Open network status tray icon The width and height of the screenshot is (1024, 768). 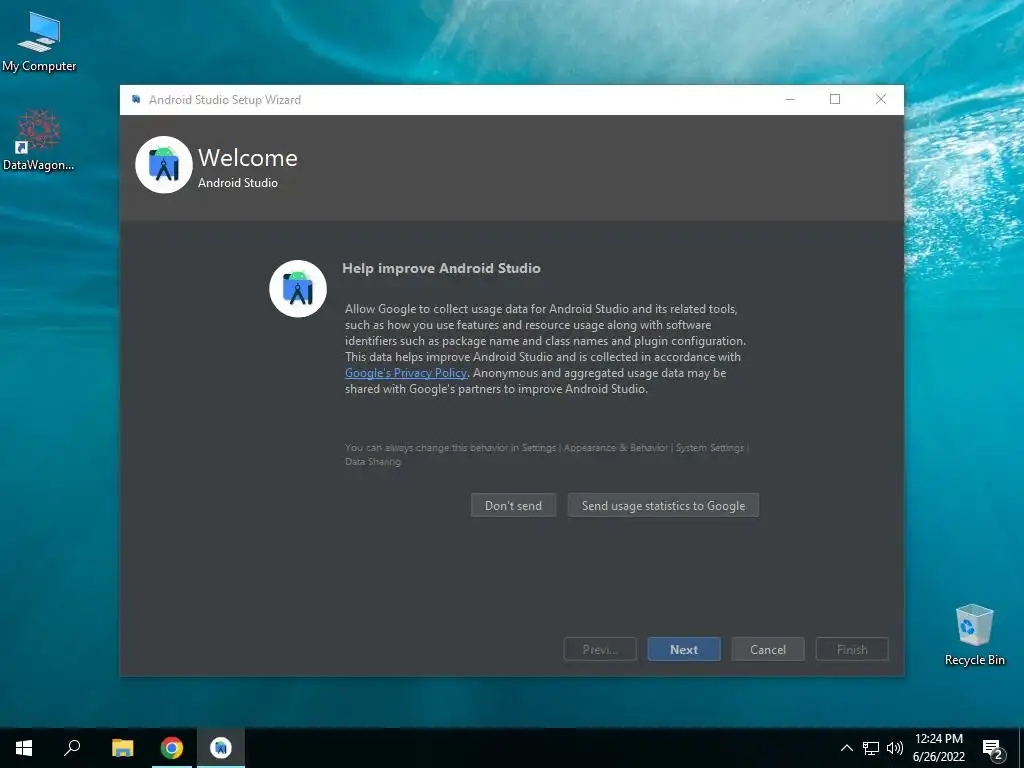871,748
